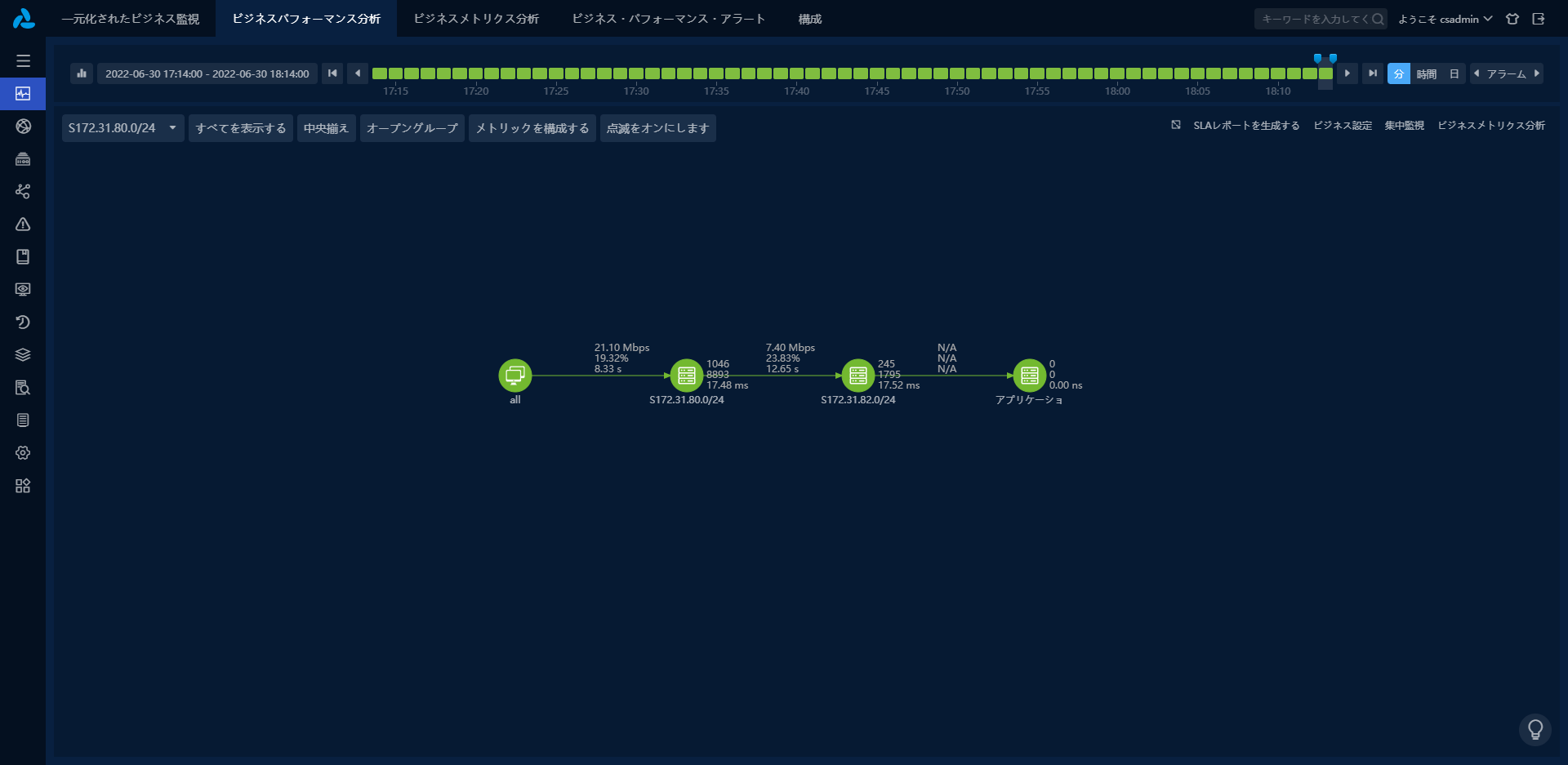Open the 構成 tab
Viewport: 1568px width, 765px height.
tap(809, 19)
